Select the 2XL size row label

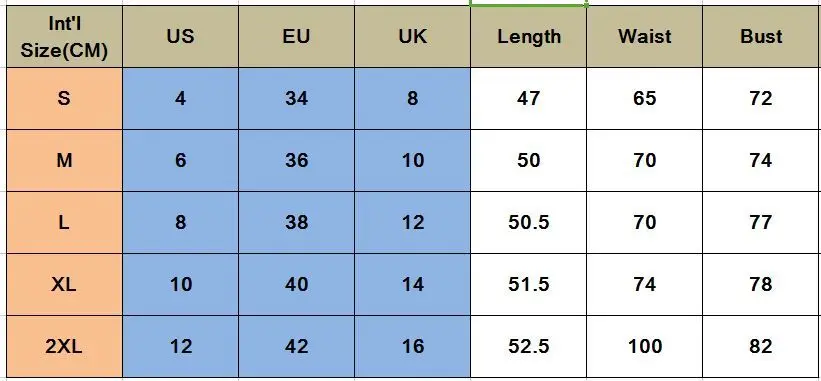(64, 346)
